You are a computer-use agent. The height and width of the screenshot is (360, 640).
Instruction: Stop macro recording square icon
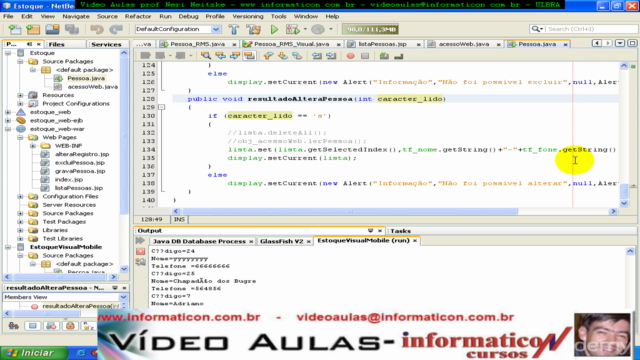pyautogui.click(x=365, y=56)
